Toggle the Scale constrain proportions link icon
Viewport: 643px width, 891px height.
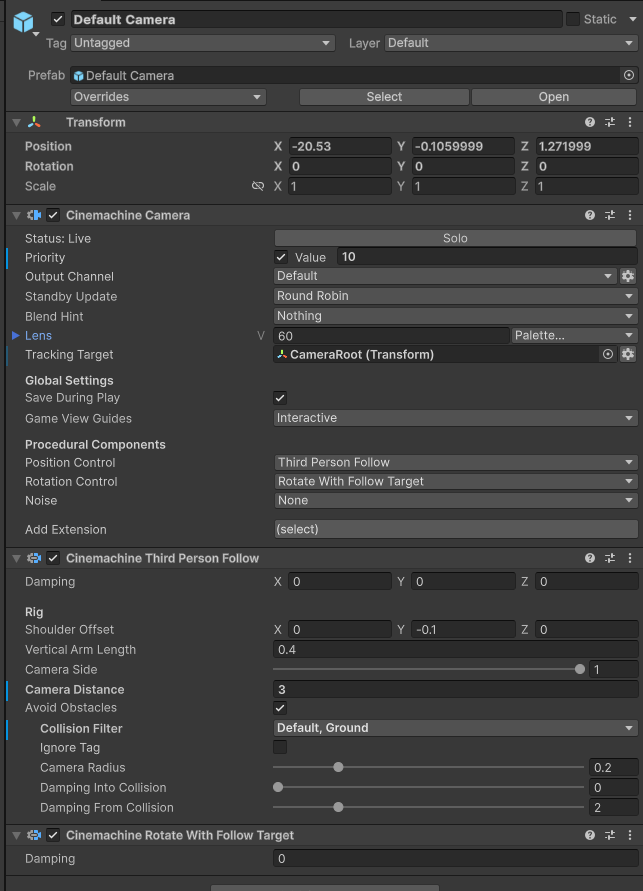tap(258, 187)
